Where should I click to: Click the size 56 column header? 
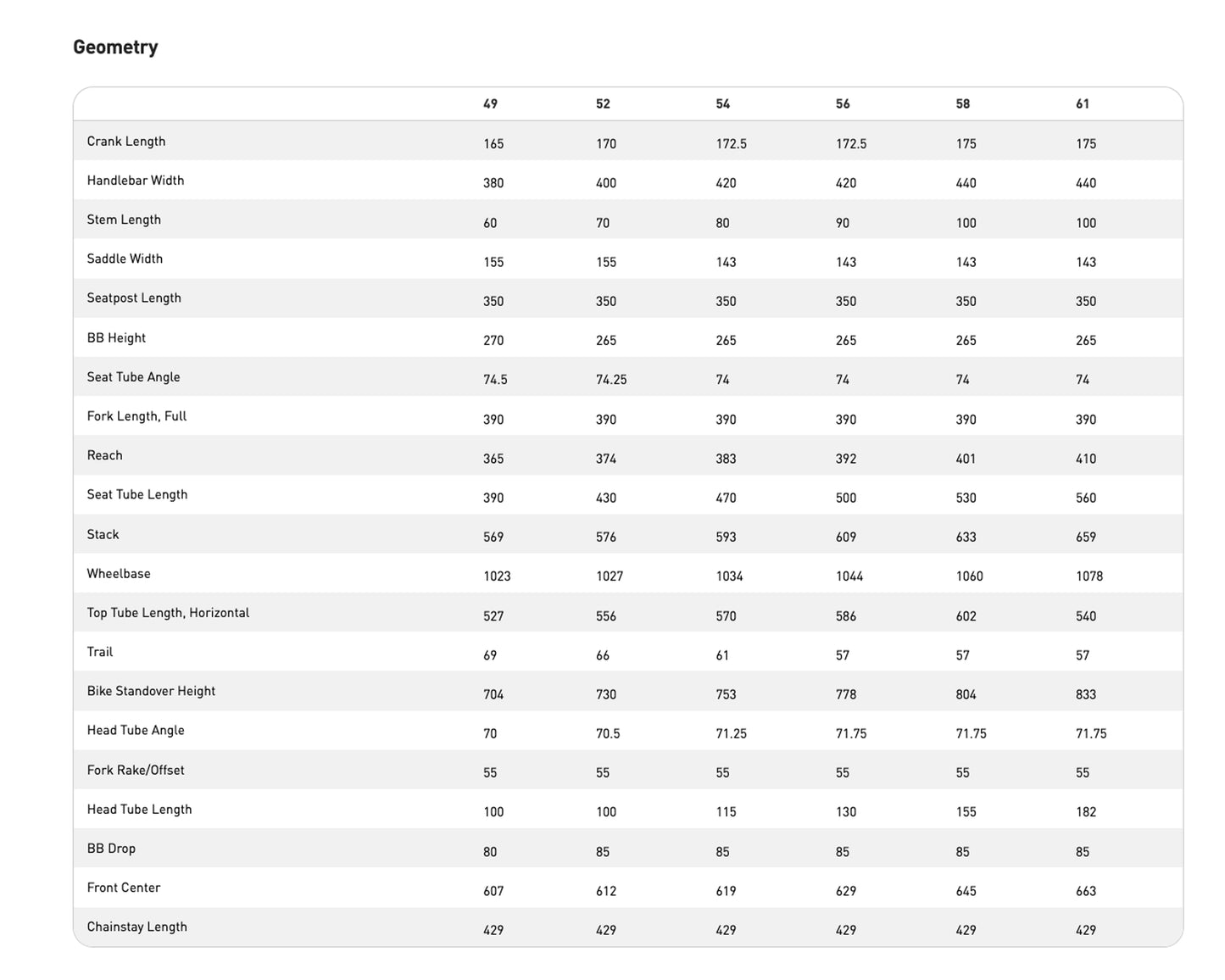[843, 104]
